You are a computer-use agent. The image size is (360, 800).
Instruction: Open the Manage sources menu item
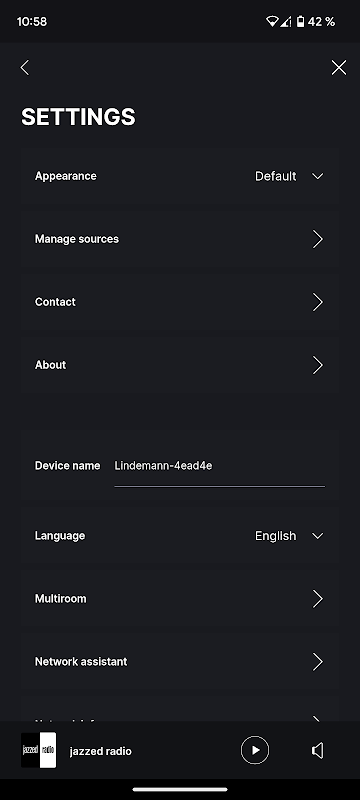(x=179, y=239)
